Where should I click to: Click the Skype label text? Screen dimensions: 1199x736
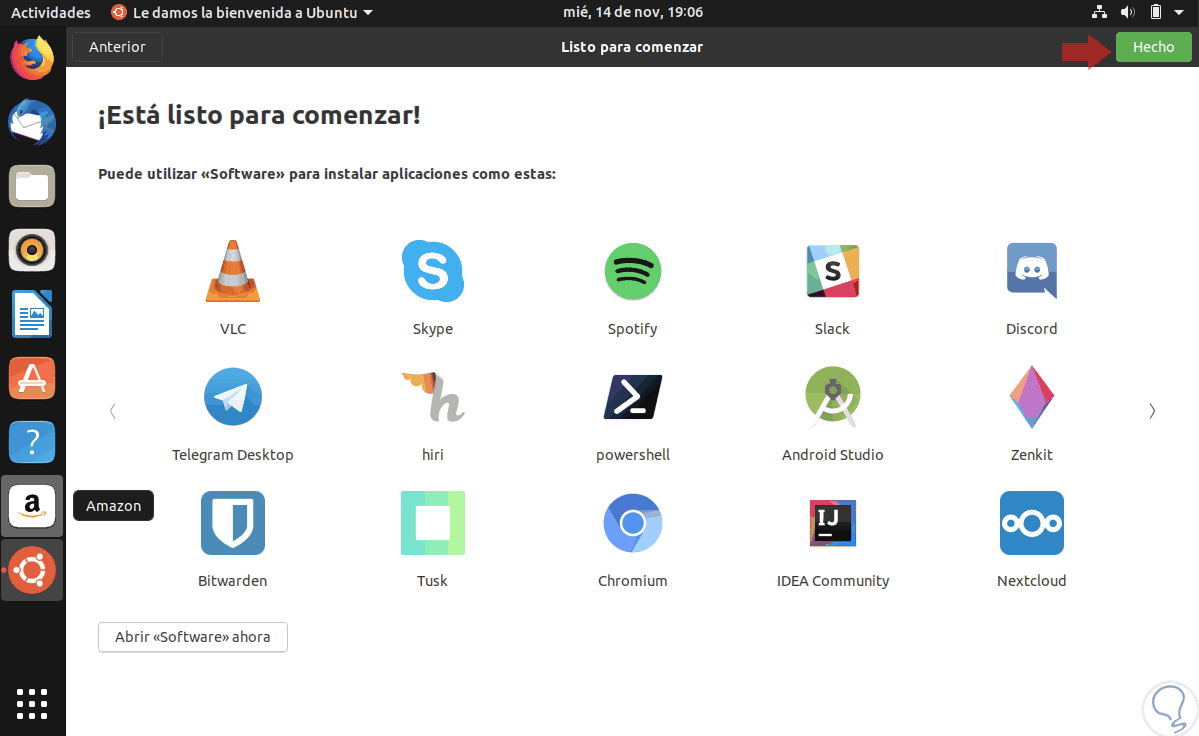(433, 329)
